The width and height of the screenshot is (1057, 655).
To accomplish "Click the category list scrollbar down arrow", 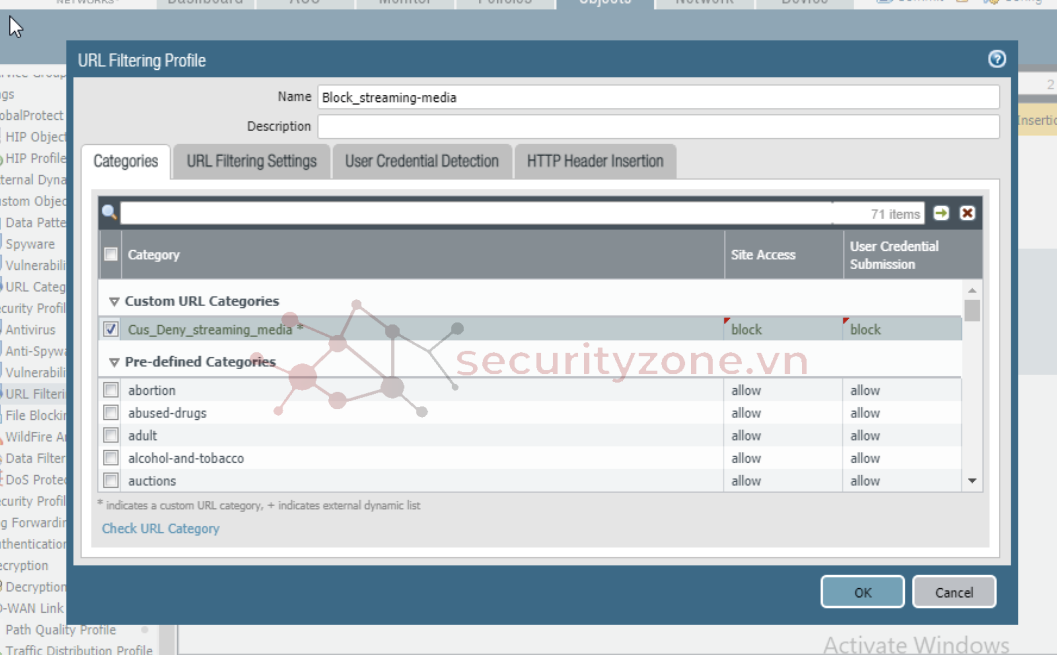I will click(972, 481).
